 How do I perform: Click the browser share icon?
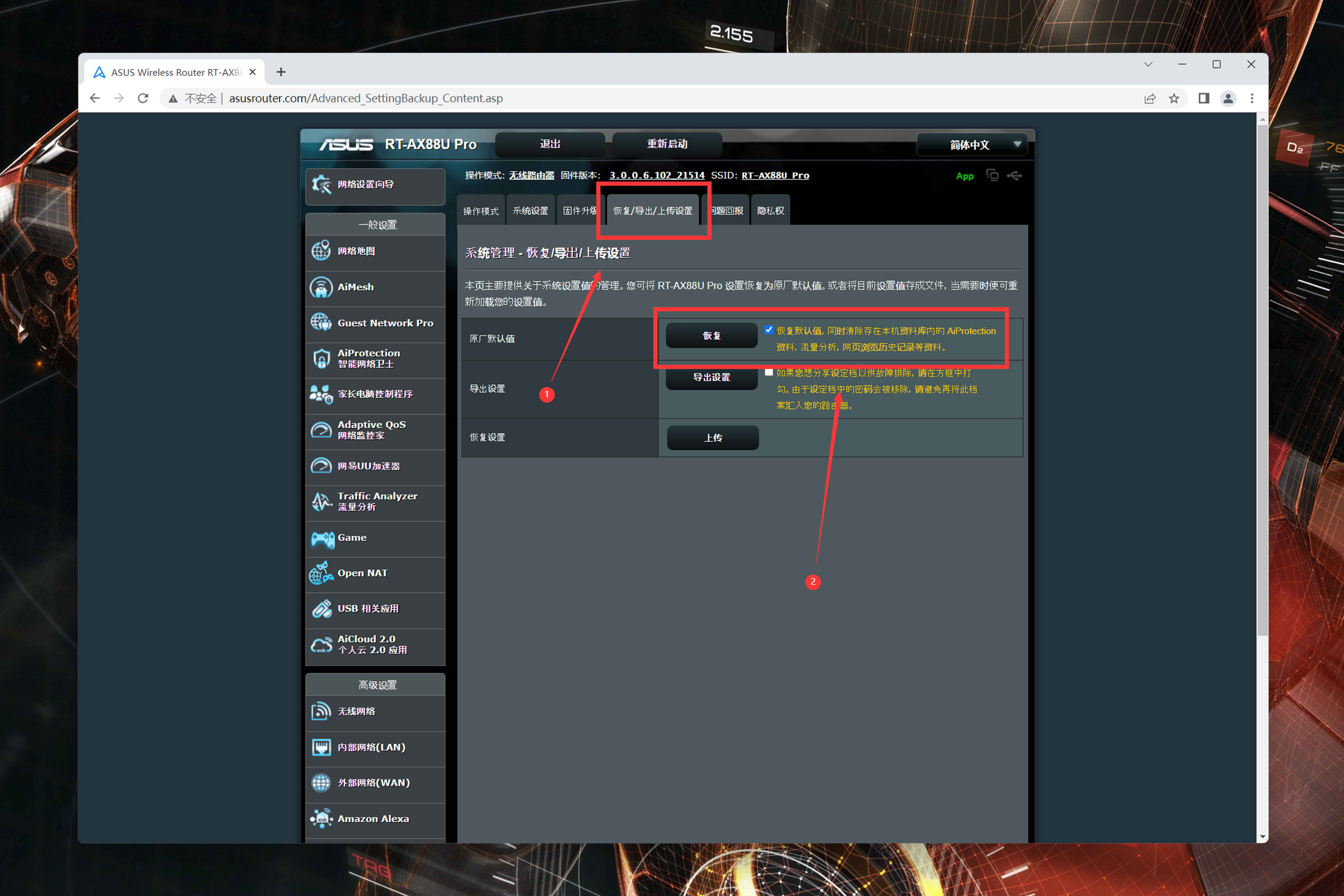click(x=1150, y=98)
